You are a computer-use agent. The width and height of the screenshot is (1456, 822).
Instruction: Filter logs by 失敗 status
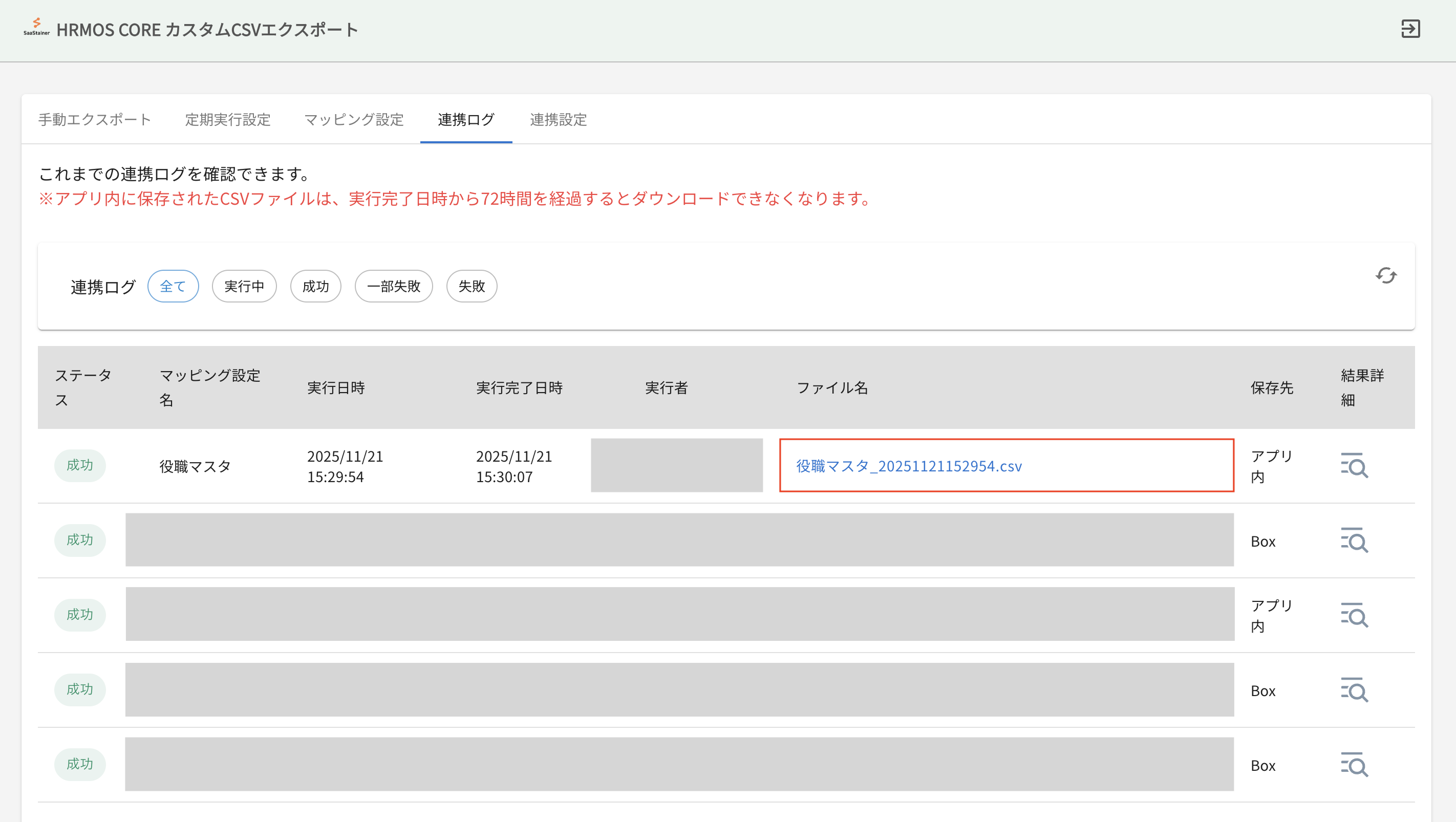[472, 287]
